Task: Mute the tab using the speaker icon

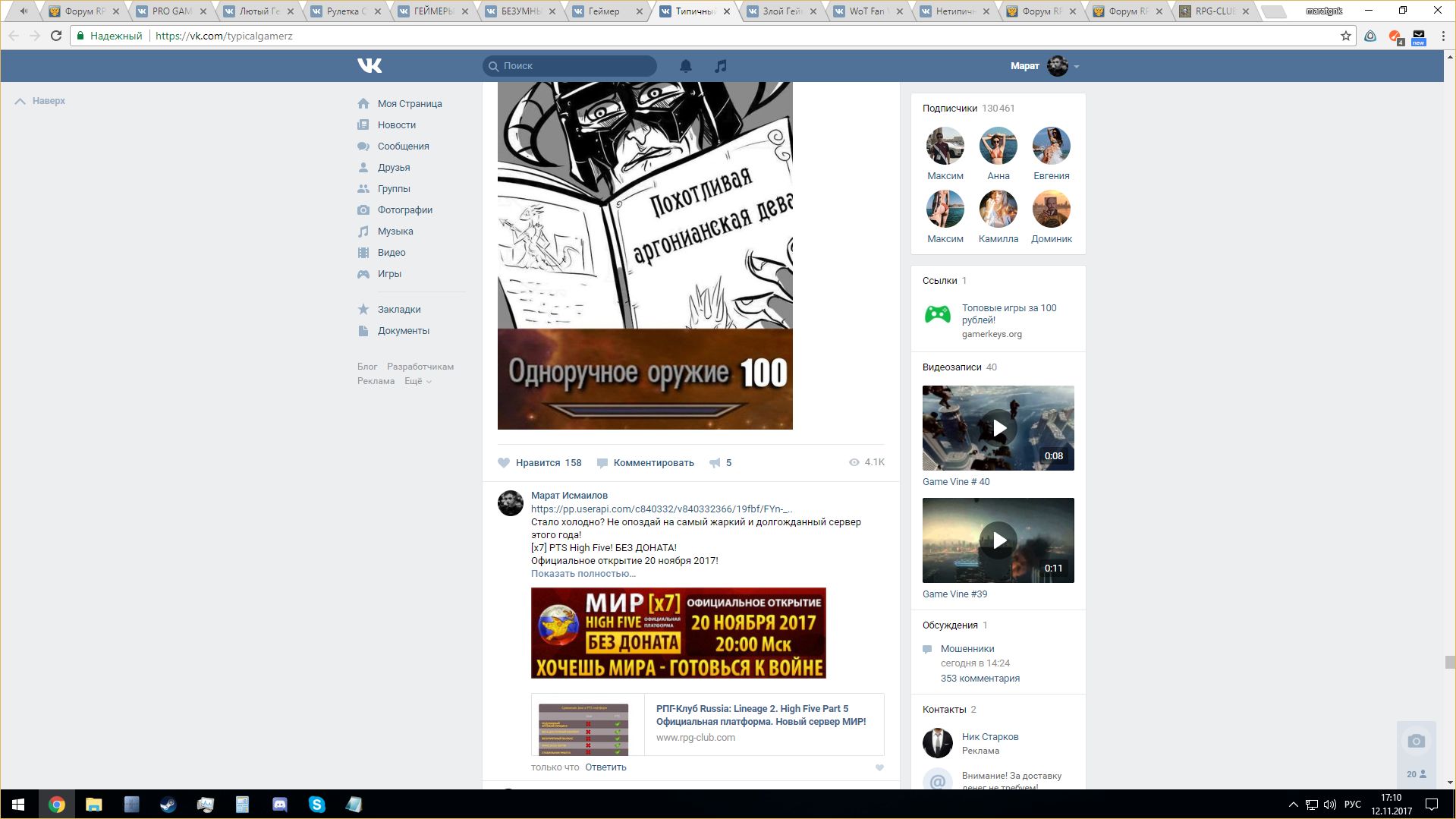Action: pyautogui.click(x=24, y=11)
